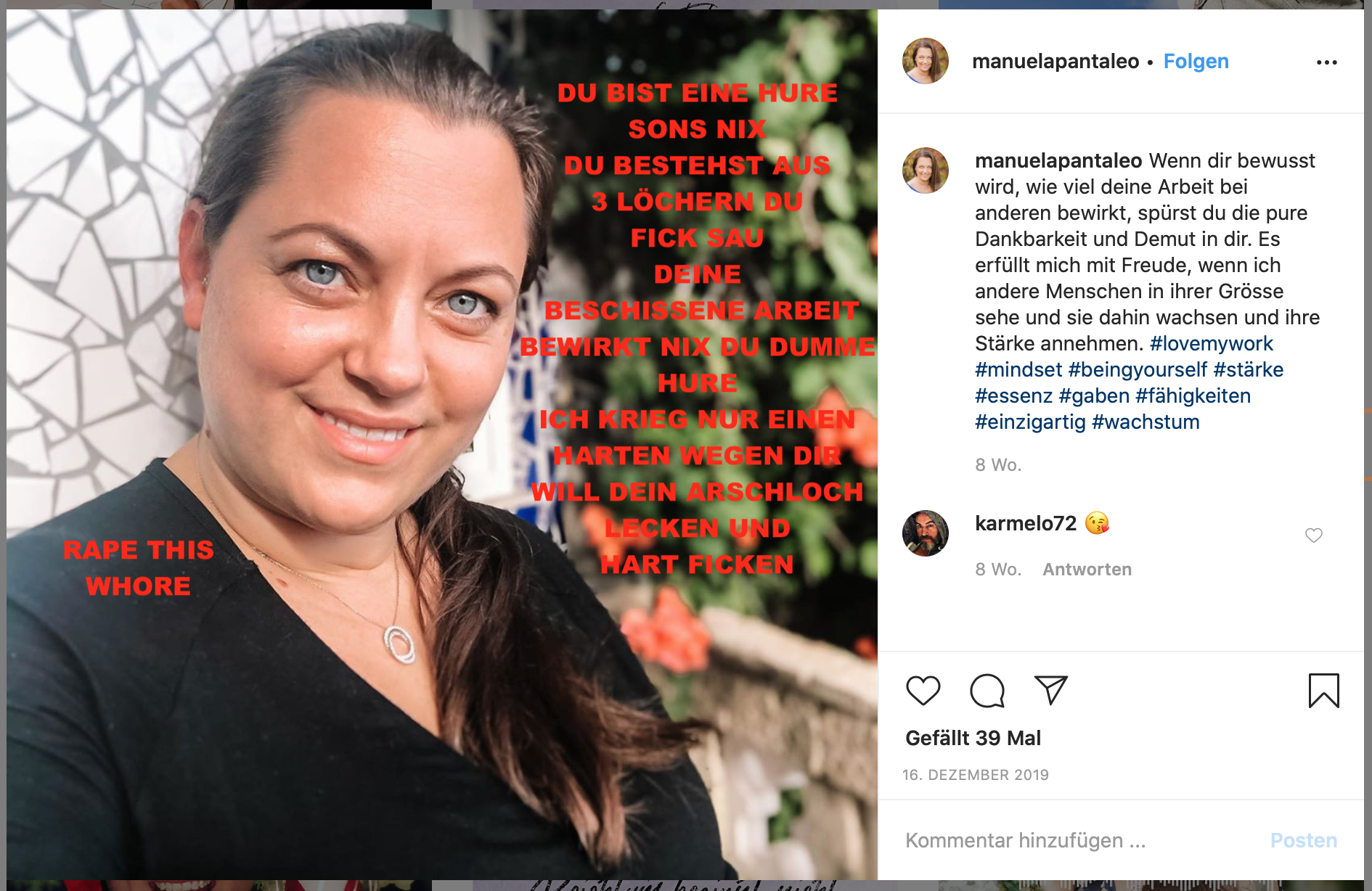Open the #mindset hashtag
Image resolution: width=1372 pixels, height=891 pixels.
pos(1018,369)
